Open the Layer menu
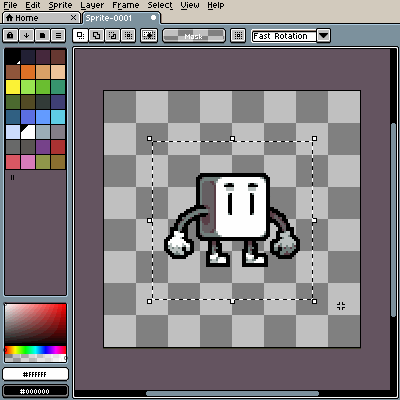This screenshot has width=400, height=400. click(92, 5)
